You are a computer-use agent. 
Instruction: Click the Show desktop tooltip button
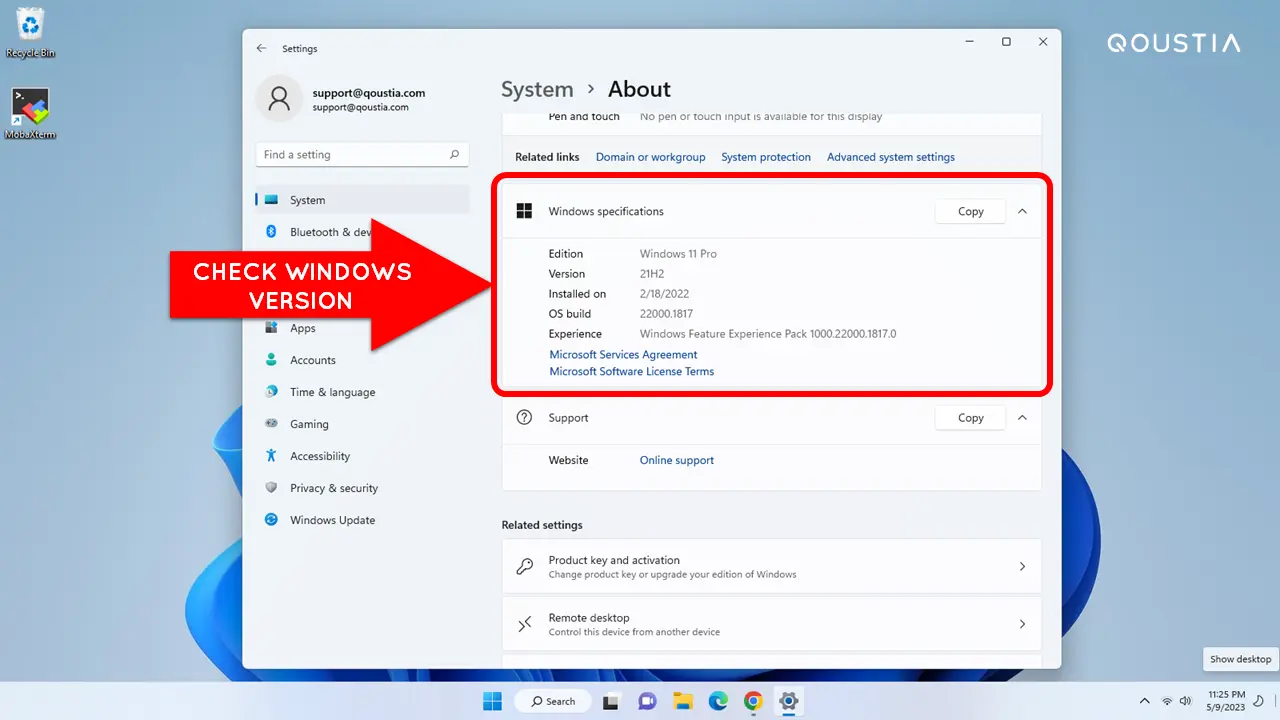click(x=1240, y=659)
